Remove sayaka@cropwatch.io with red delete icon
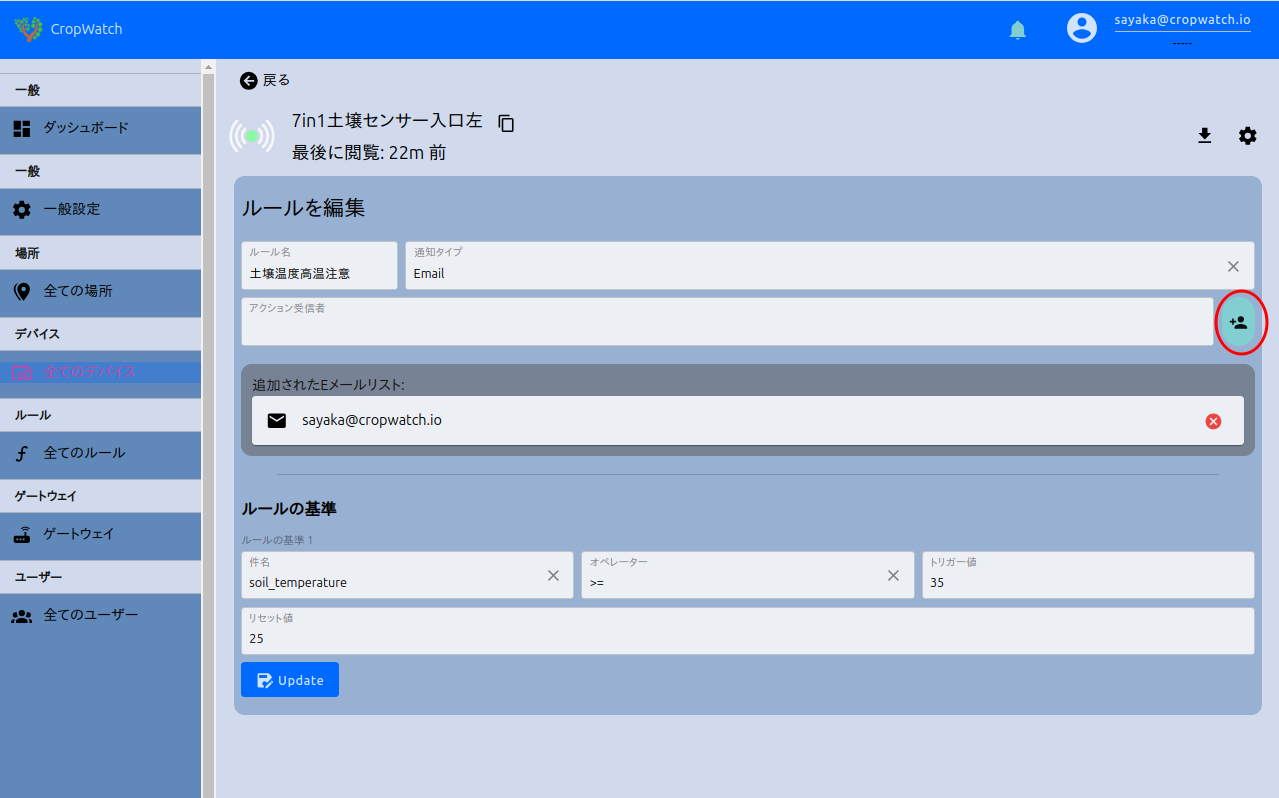Viewport: 1279px width, 798px height. coord(1213,421)
